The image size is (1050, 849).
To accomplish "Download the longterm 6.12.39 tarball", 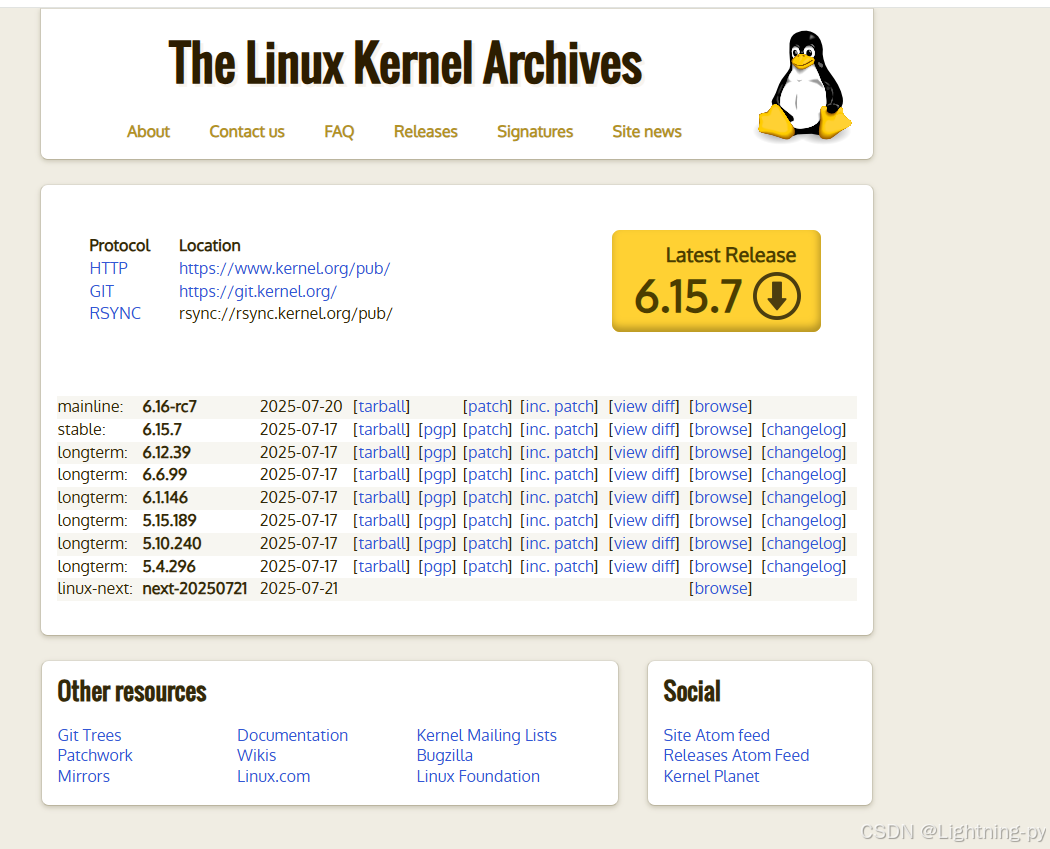I will click(x=382, y=453).
